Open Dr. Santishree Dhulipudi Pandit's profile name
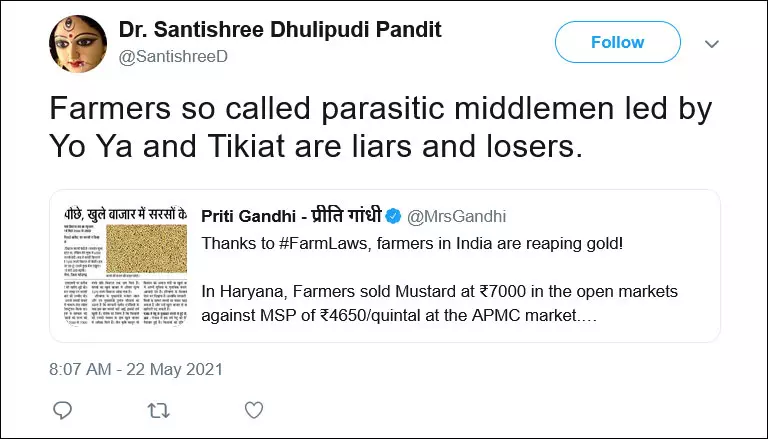 pyautogui.click(x=279, y=30)
